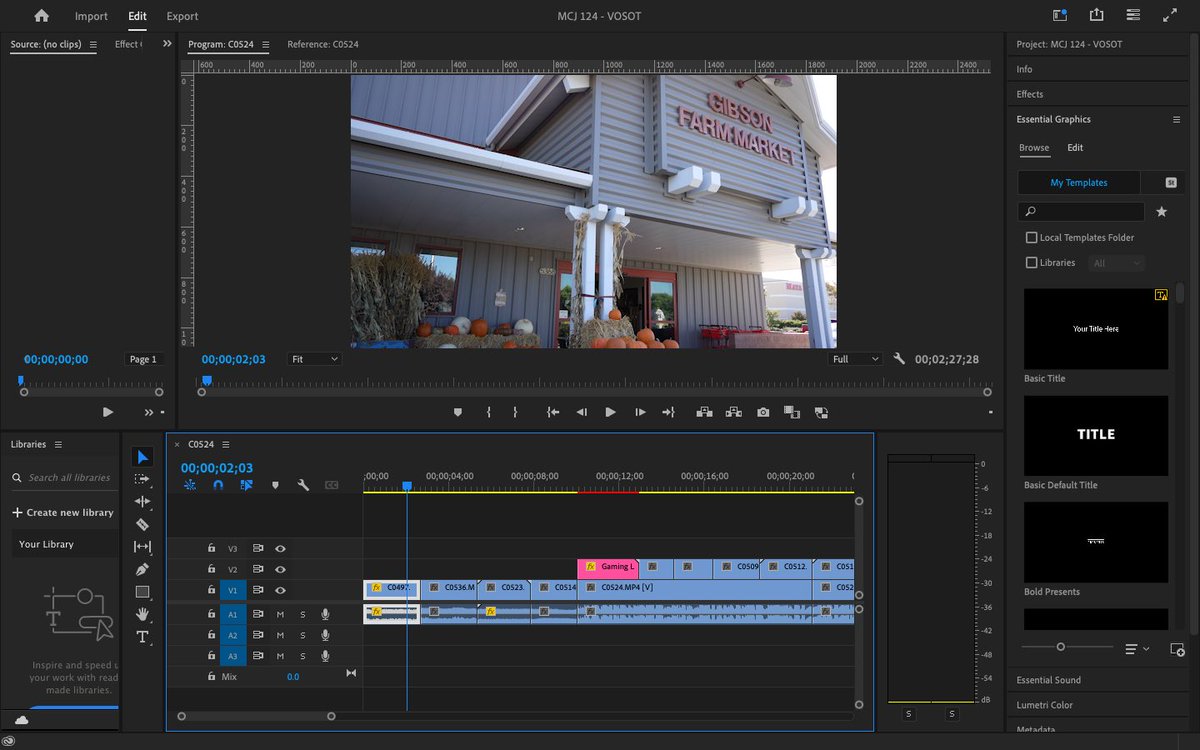Solo track A2

[303, 635]
